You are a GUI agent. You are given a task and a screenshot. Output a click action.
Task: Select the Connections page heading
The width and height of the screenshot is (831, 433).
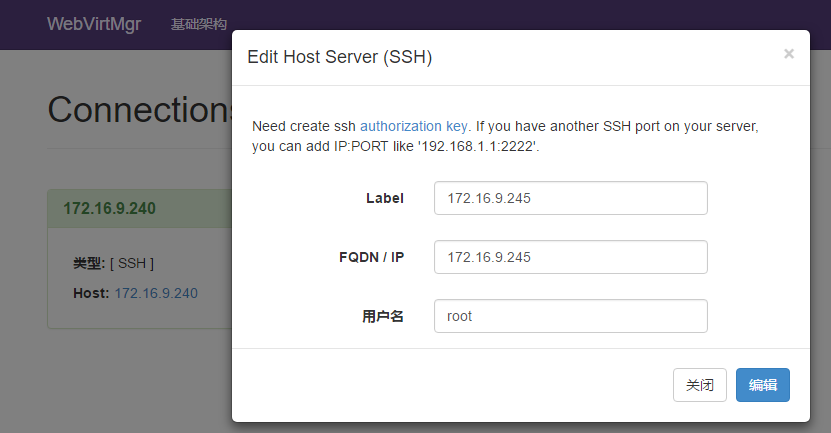point(140,110)
